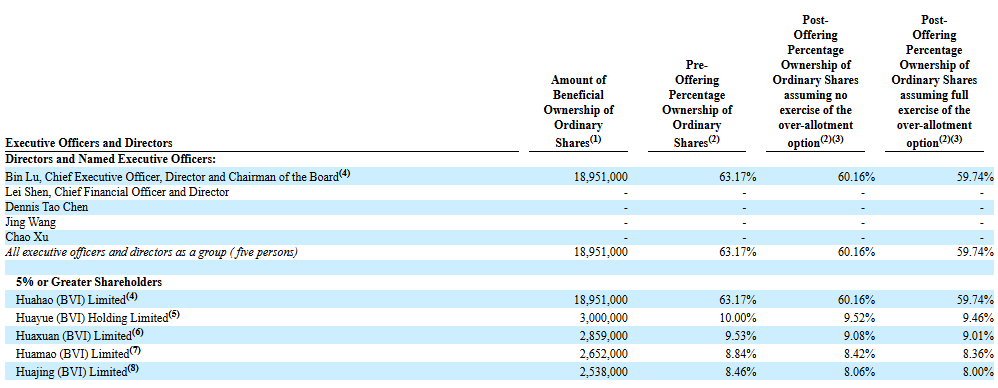
Task: Select the no exercise over-allotment column header
Action: coord(815,81)
